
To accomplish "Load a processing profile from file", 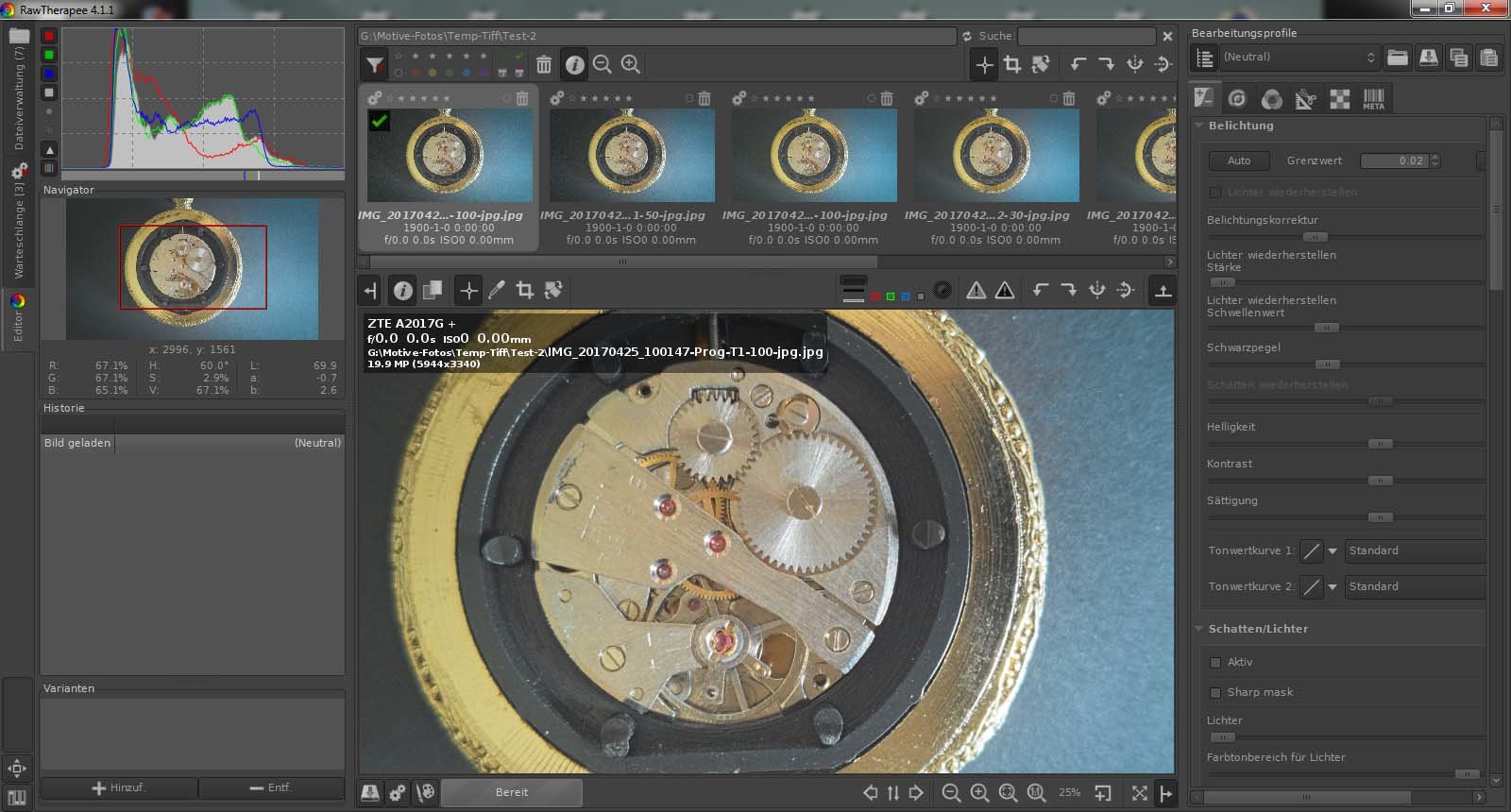I will tap(1398, 58).
